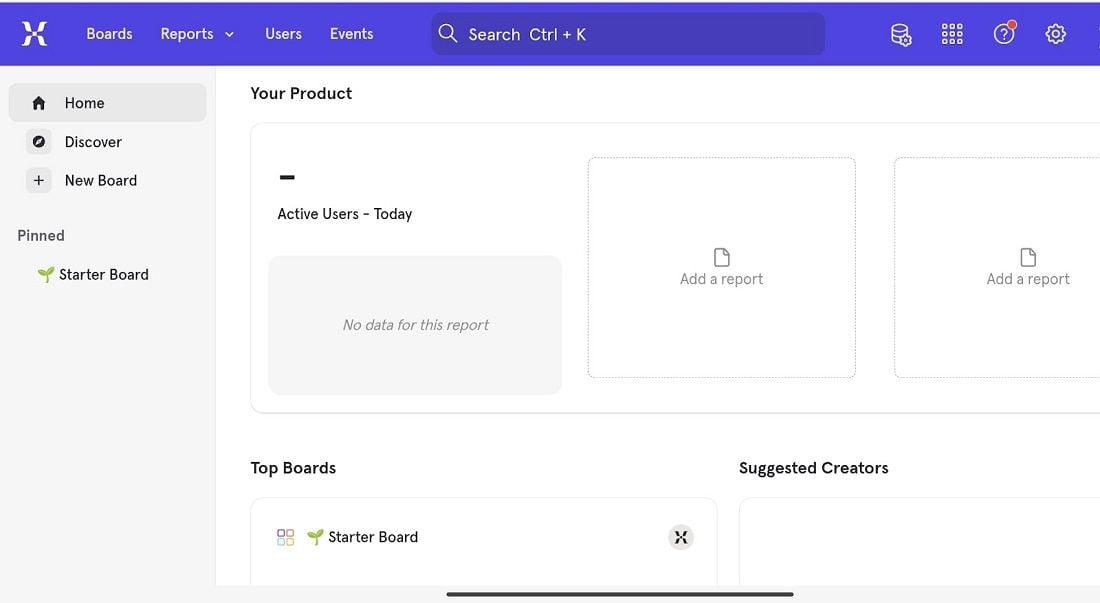Expand the Reports dropdown menu
Image resolution: width=1100 pixels, height=603 pixels.
click(x=197, y=34)
